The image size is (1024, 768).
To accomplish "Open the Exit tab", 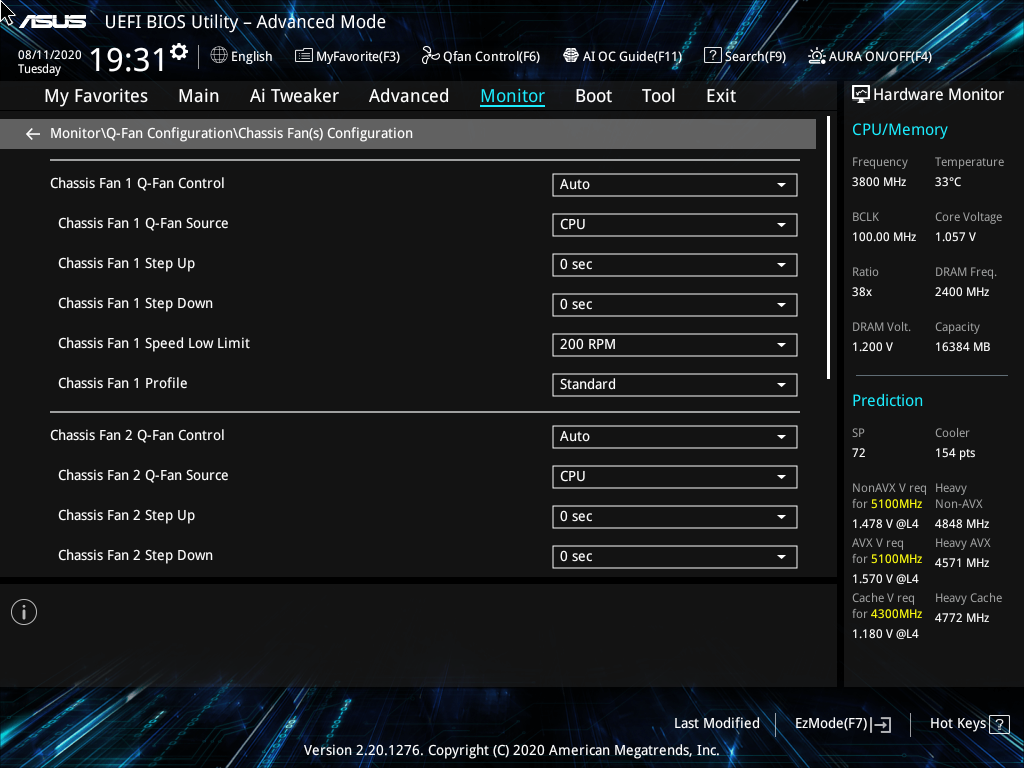I will (x=721, y=96).
